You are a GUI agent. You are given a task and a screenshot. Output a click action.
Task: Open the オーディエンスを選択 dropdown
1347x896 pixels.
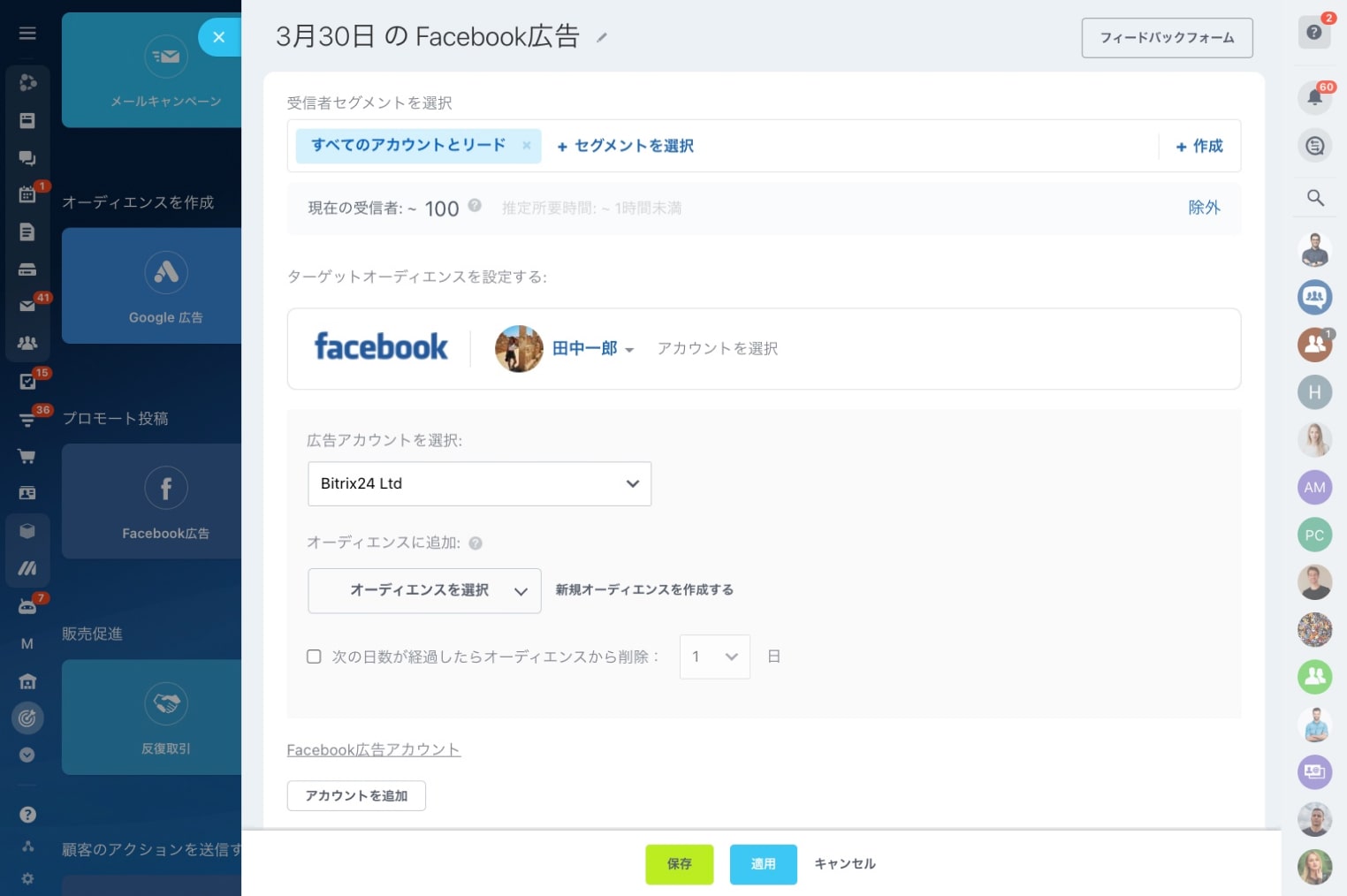(x=424, y=591)
